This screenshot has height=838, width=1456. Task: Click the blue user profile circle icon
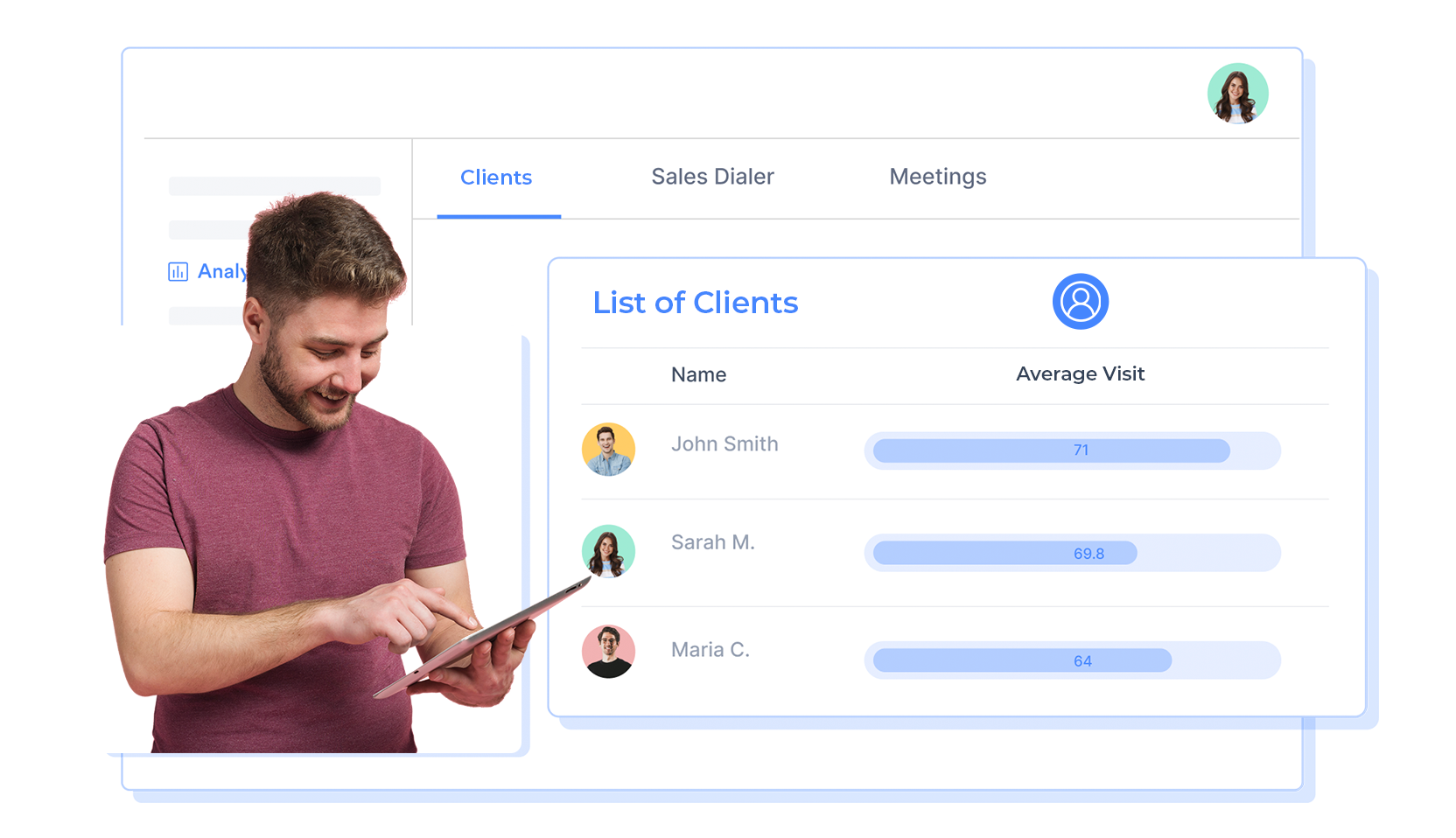(x=1080, y=302)
